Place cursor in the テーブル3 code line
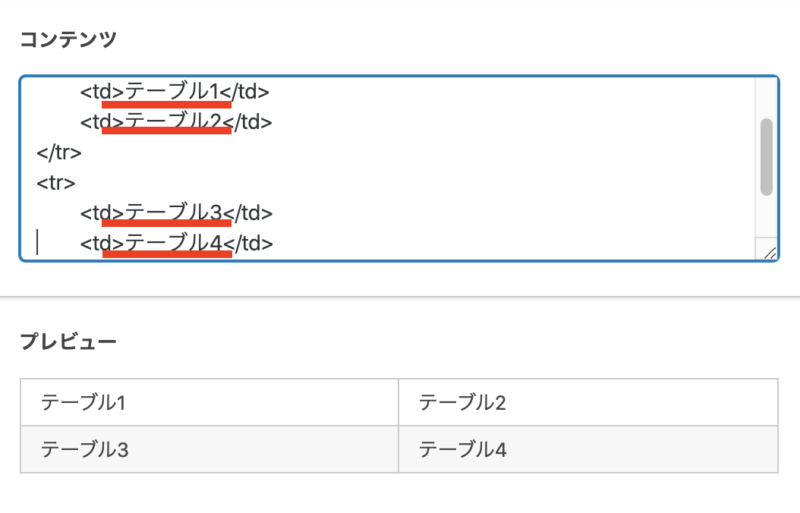 point(176,213)
